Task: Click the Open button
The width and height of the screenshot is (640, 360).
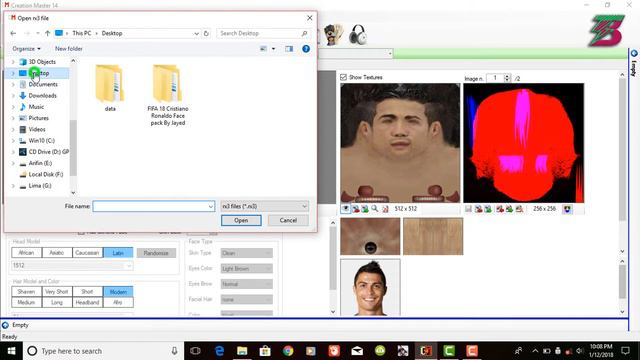Action: pyautogui.click(x=241, y=220)
